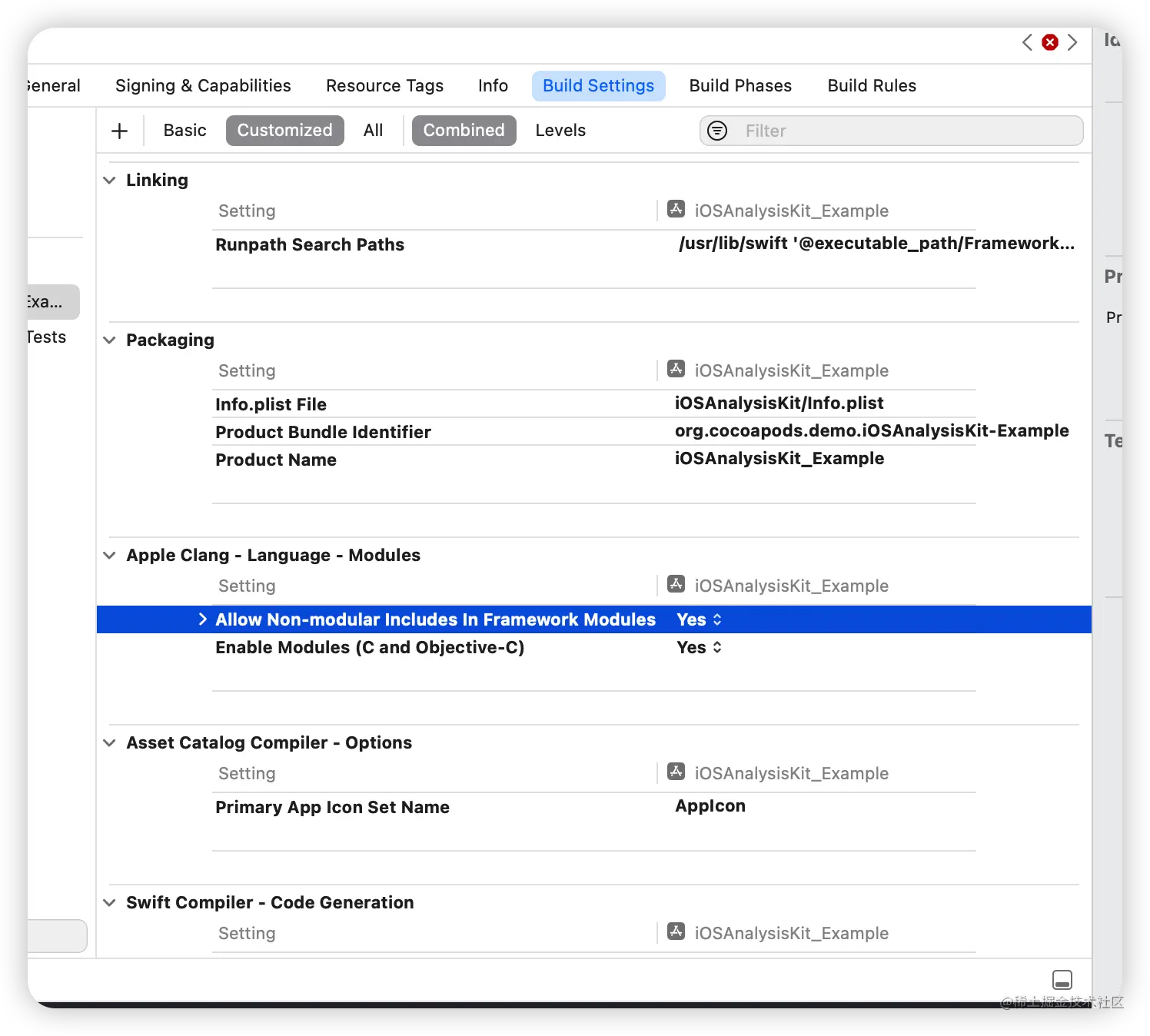Go to the next issue arrow

coord(1072,42)
